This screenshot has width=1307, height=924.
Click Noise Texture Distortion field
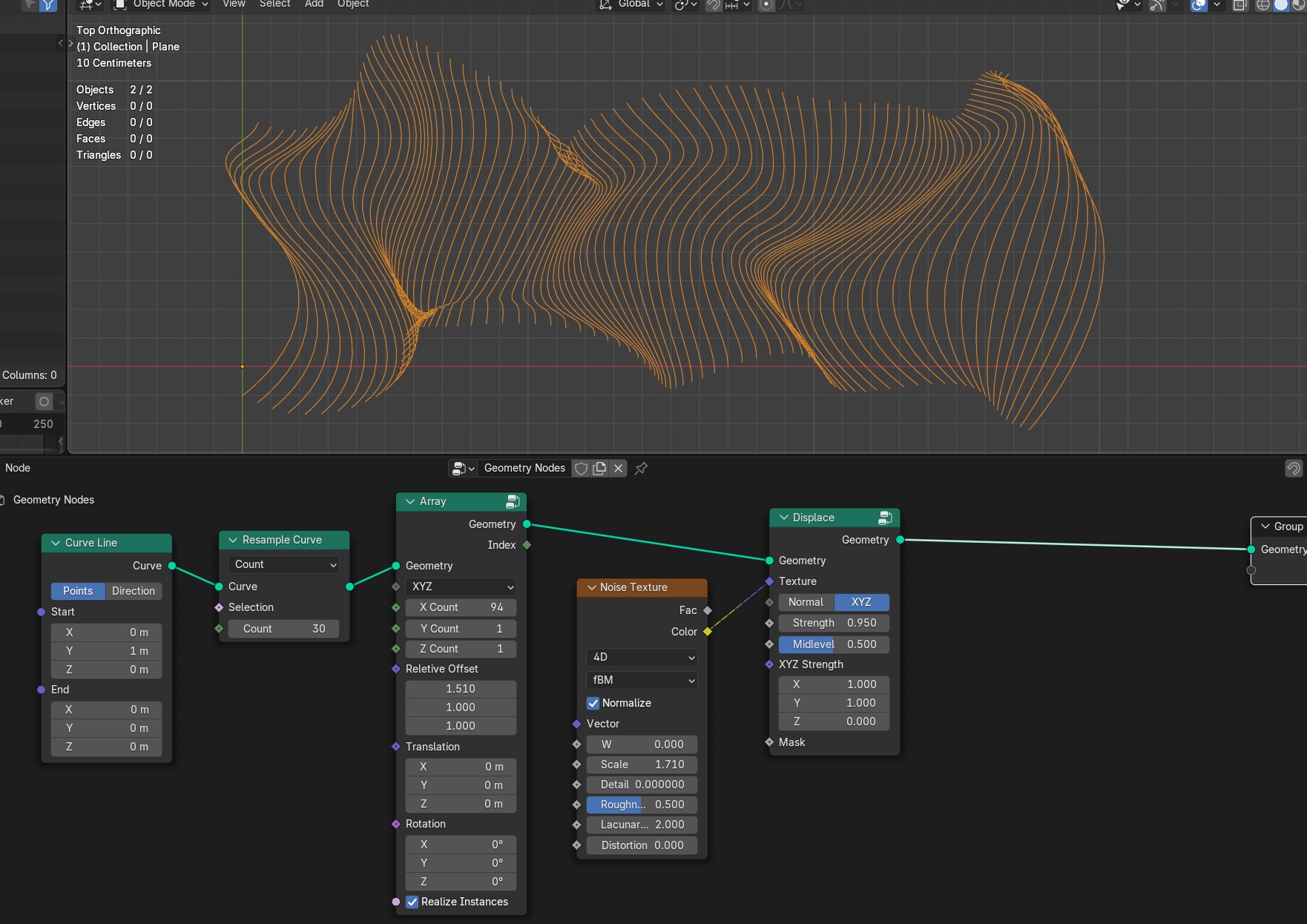click(642, 845)
